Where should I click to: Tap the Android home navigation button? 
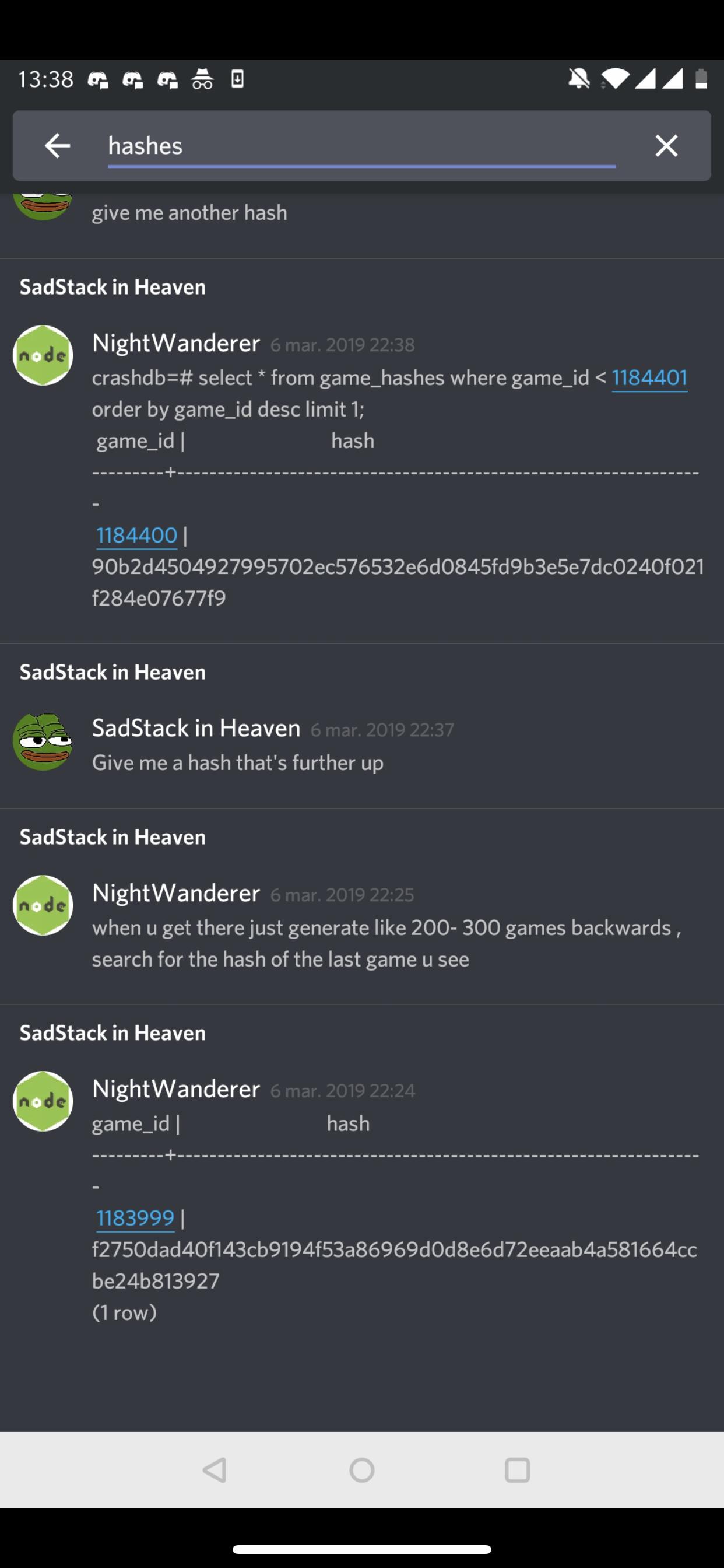point(362,1471)
